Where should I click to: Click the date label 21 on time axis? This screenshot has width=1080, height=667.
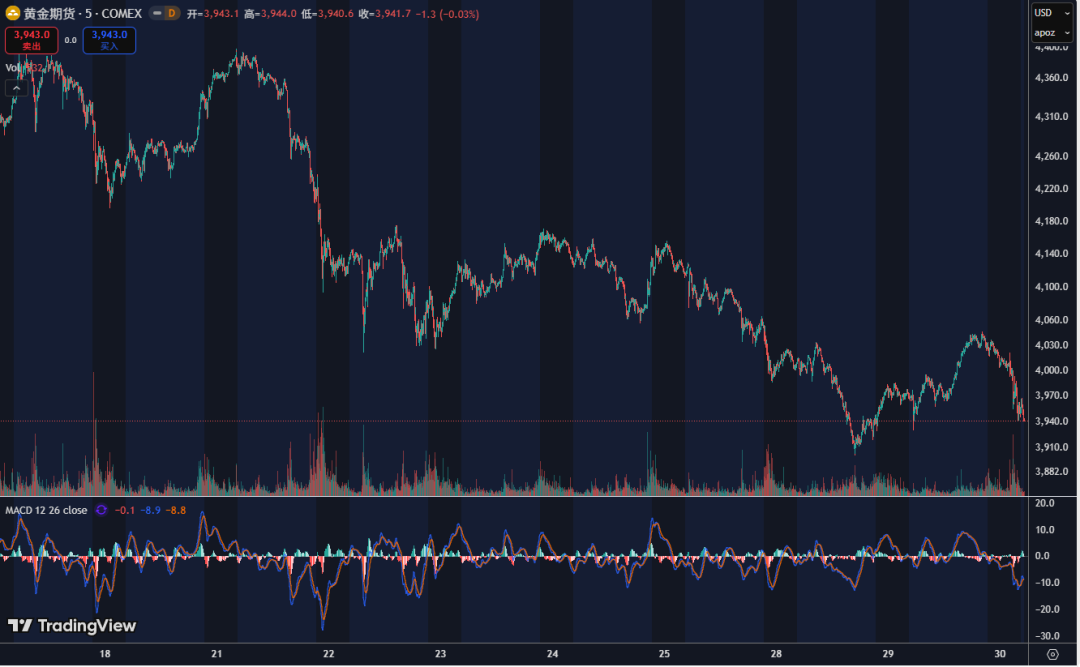[216, 654]
